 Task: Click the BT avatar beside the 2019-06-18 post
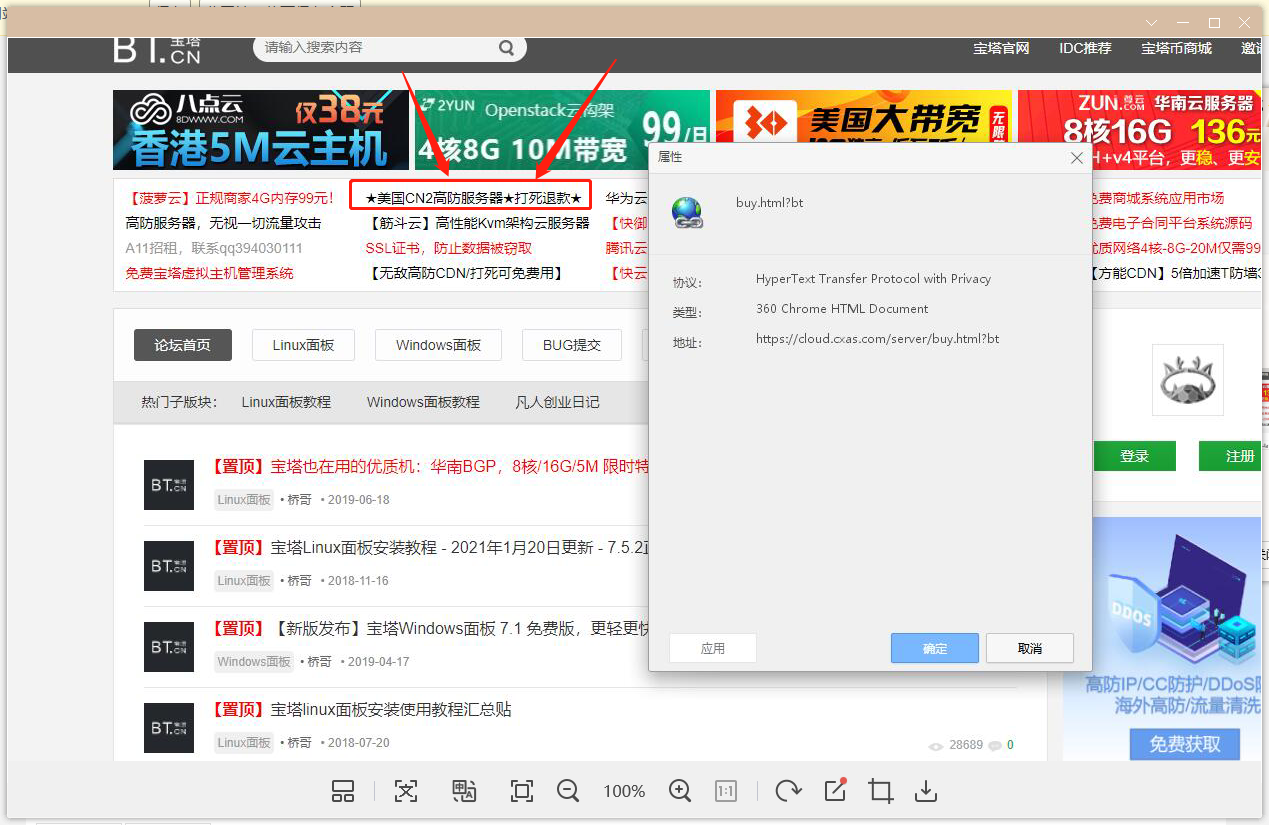point(169,485)
